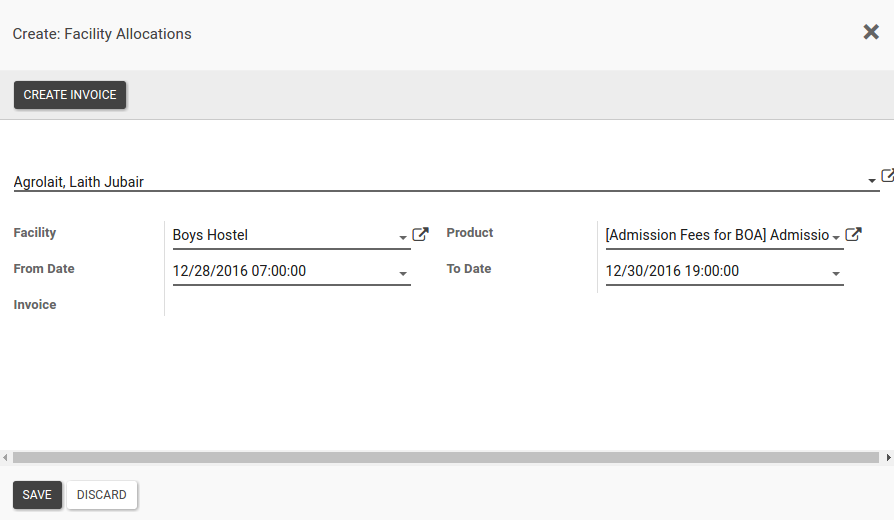Open the From Date picker arrow
Image resolution: width=894 pixels, height=520 pixels.
403,273
